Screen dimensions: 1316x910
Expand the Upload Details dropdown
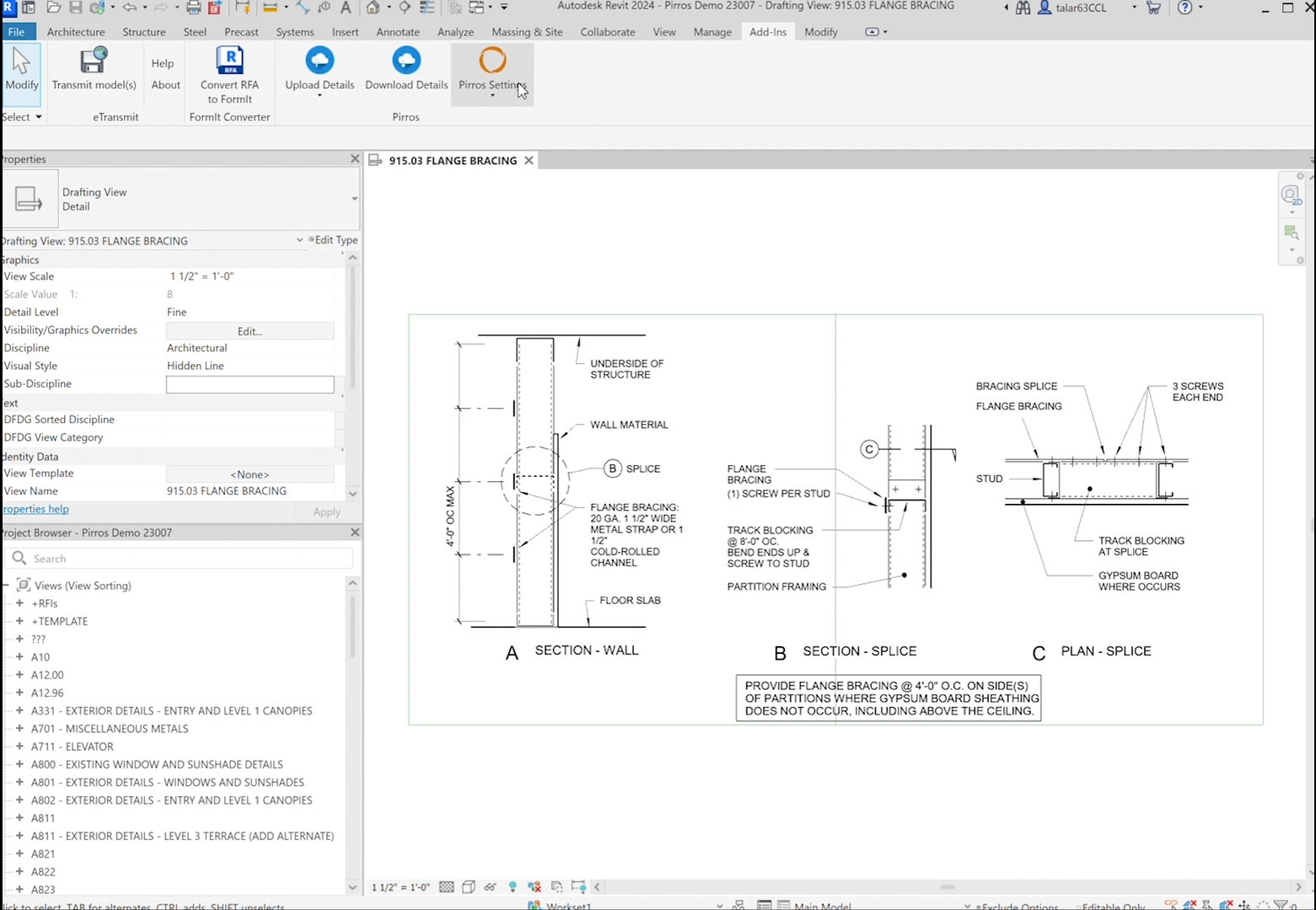[x=320, y=96]
